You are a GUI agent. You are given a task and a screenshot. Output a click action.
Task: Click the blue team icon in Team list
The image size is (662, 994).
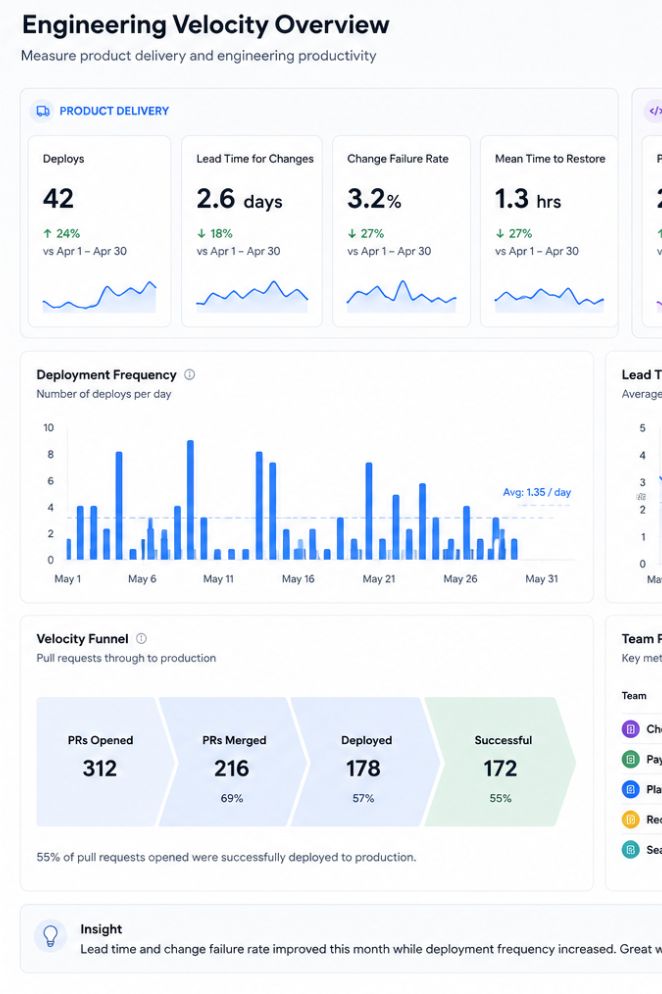[630, 789]
